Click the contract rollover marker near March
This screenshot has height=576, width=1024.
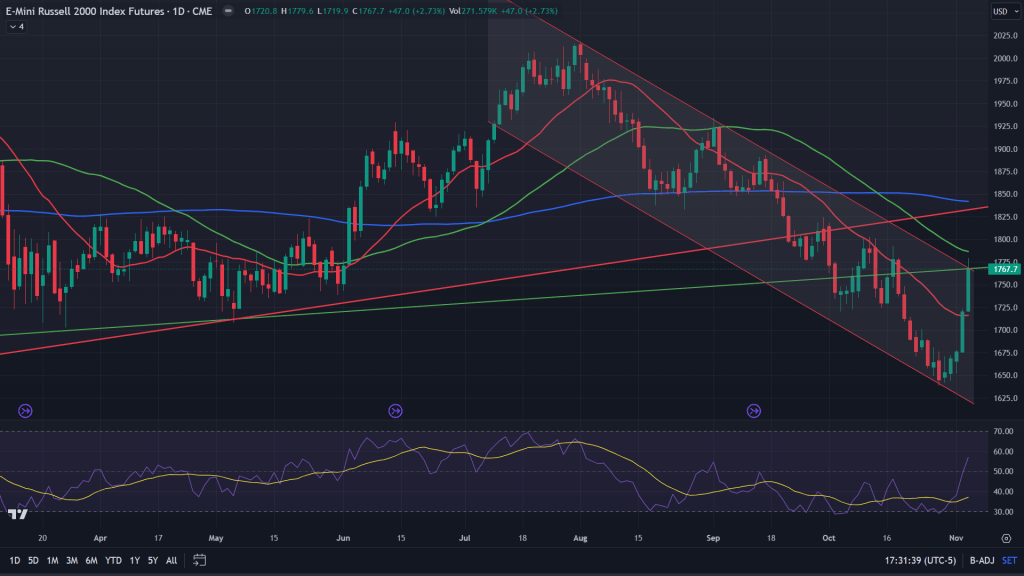[25, 410]
